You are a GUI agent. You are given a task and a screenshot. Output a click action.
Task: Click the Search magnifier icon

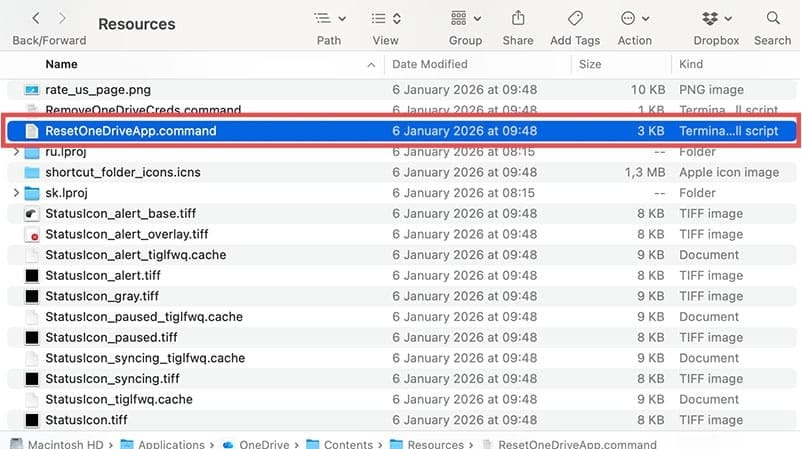coord(773,18)
